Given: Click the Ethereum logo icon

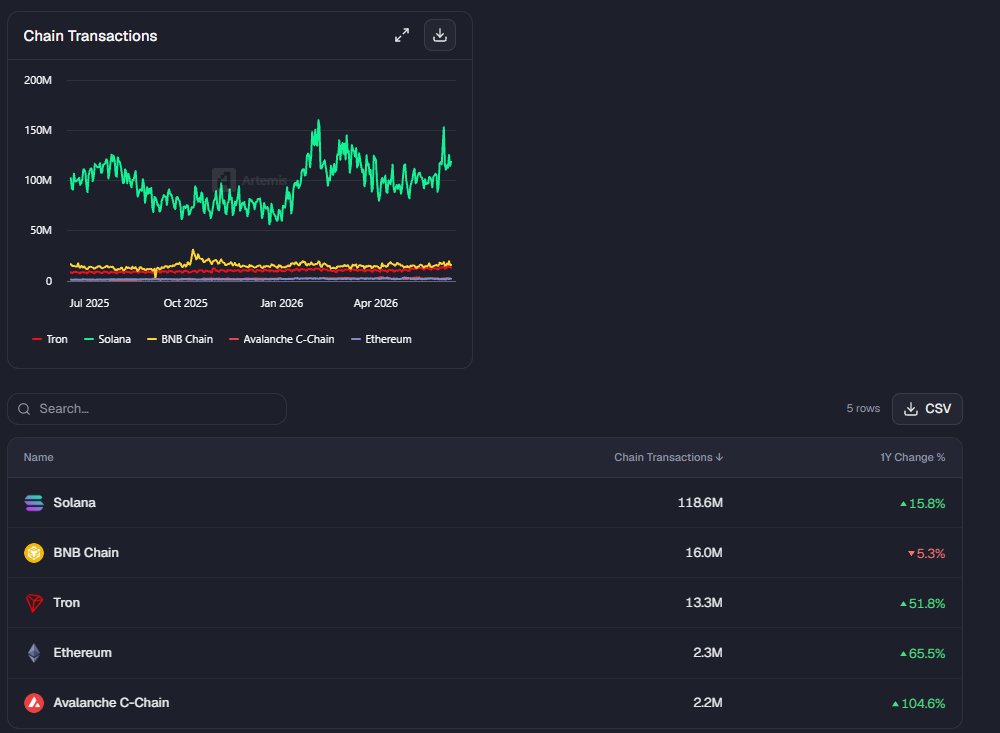Looking at the screenshot, I should 34,653.
